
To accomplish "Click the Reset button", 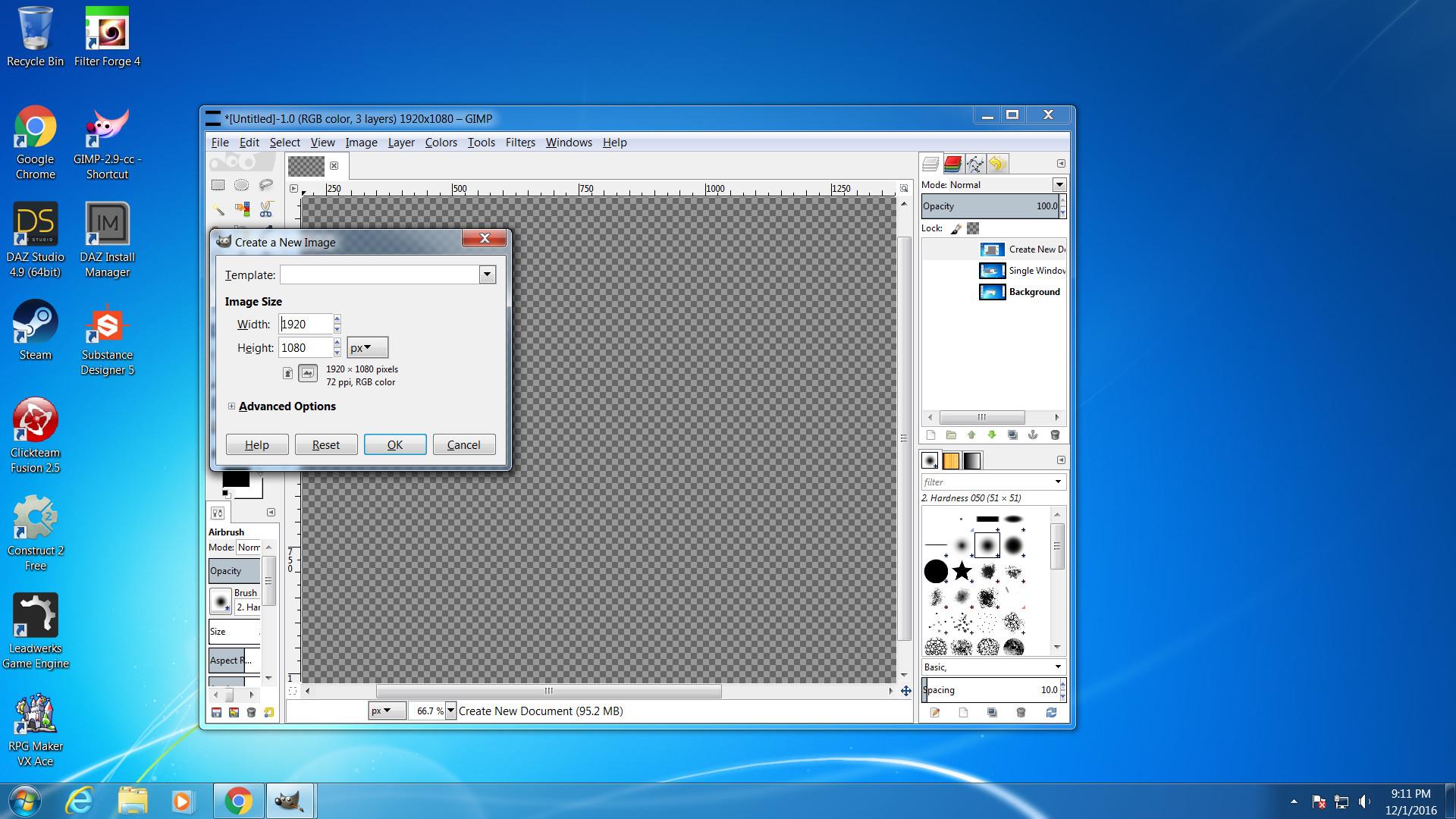I will tap(326, 445).
